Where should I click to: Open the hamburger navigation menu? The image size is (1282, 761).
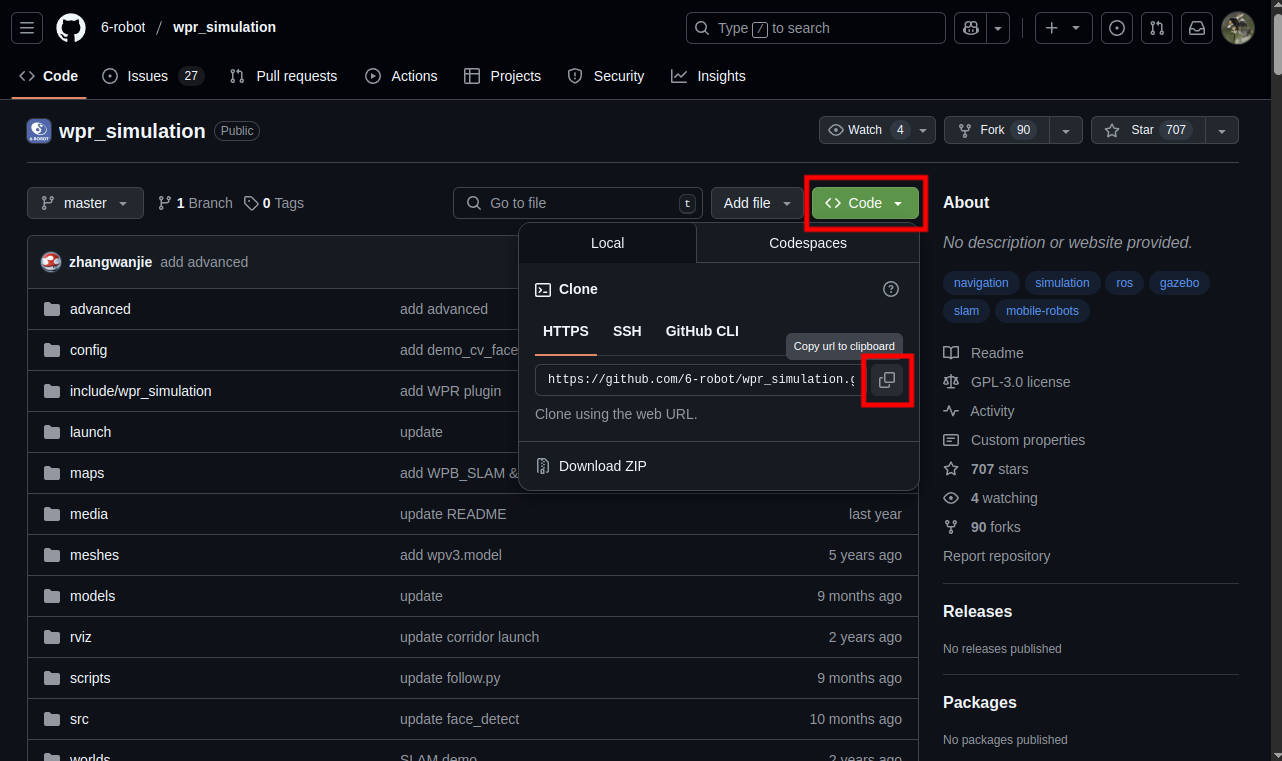(x=27, y=28)
